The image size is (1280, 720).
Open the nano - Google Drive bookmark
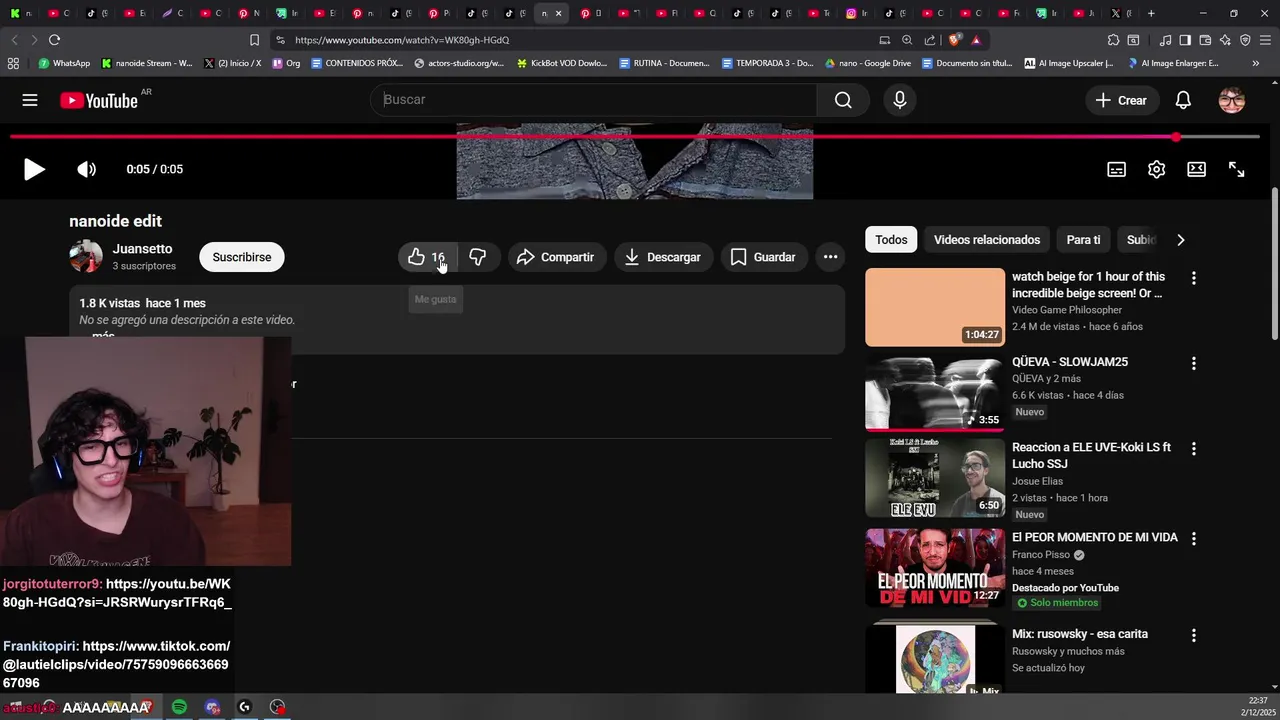867,63
